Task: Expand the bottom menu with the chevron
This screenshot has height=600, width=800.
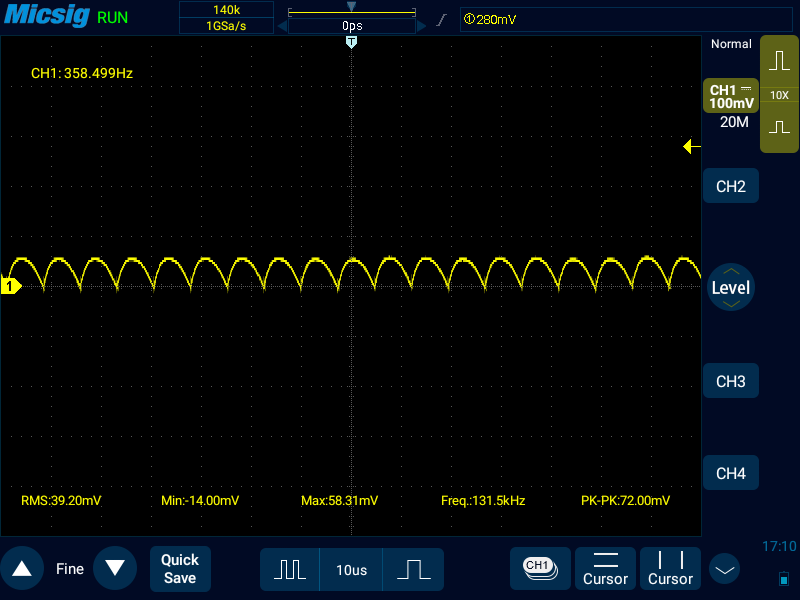Action: 724,569
